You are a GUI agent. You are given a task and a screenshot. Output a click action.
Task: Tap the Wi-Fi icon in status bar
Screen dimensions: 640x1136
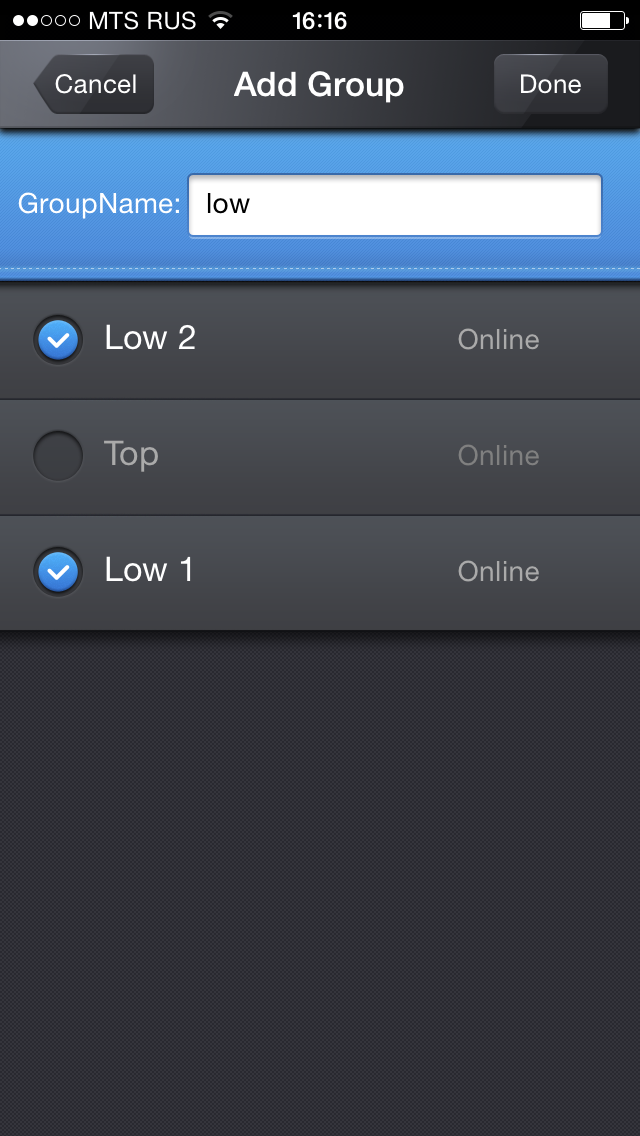click(x=220, y=20)
